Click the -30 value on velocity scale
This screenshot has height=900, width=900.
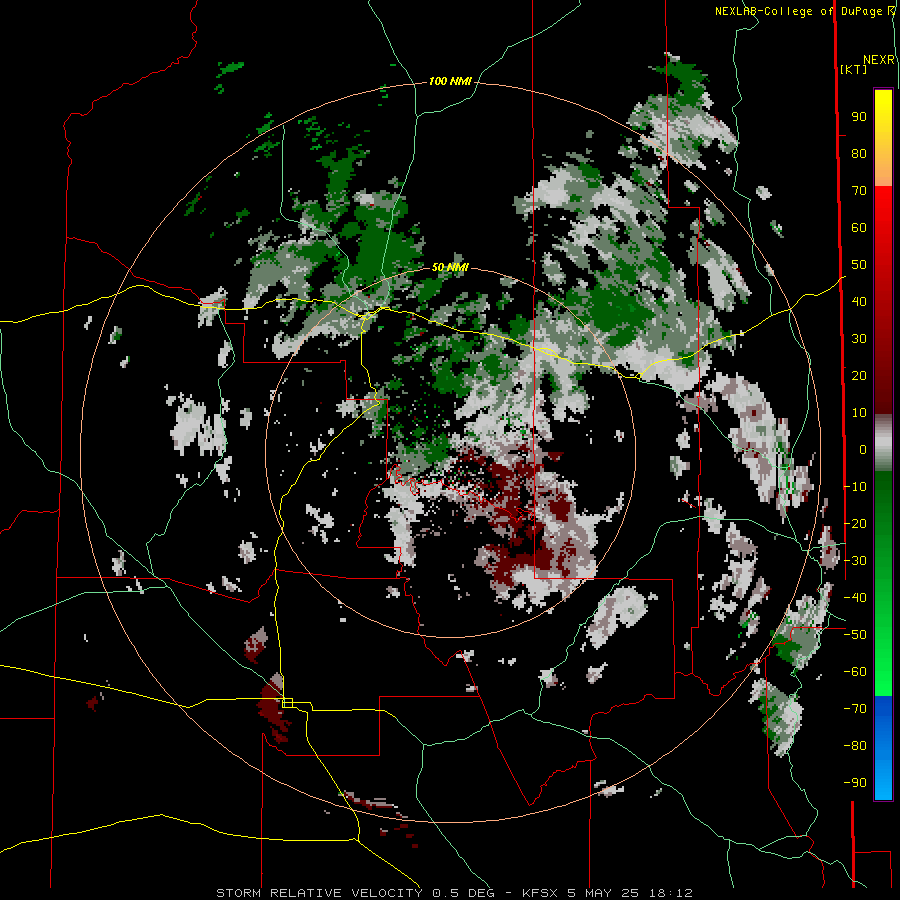[855, 560]
